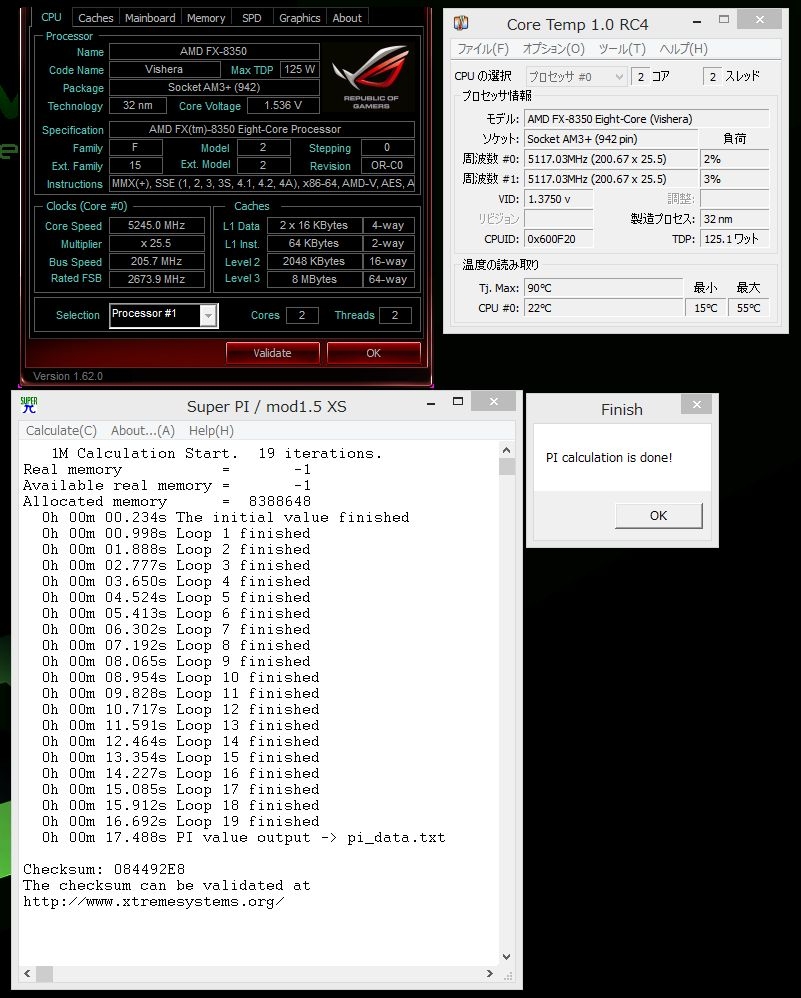Image resolution: width=801 pixels, height=998 pixels.
Task: Select the CPU tab in CPU-Z
Action: [x=51, y=17]
